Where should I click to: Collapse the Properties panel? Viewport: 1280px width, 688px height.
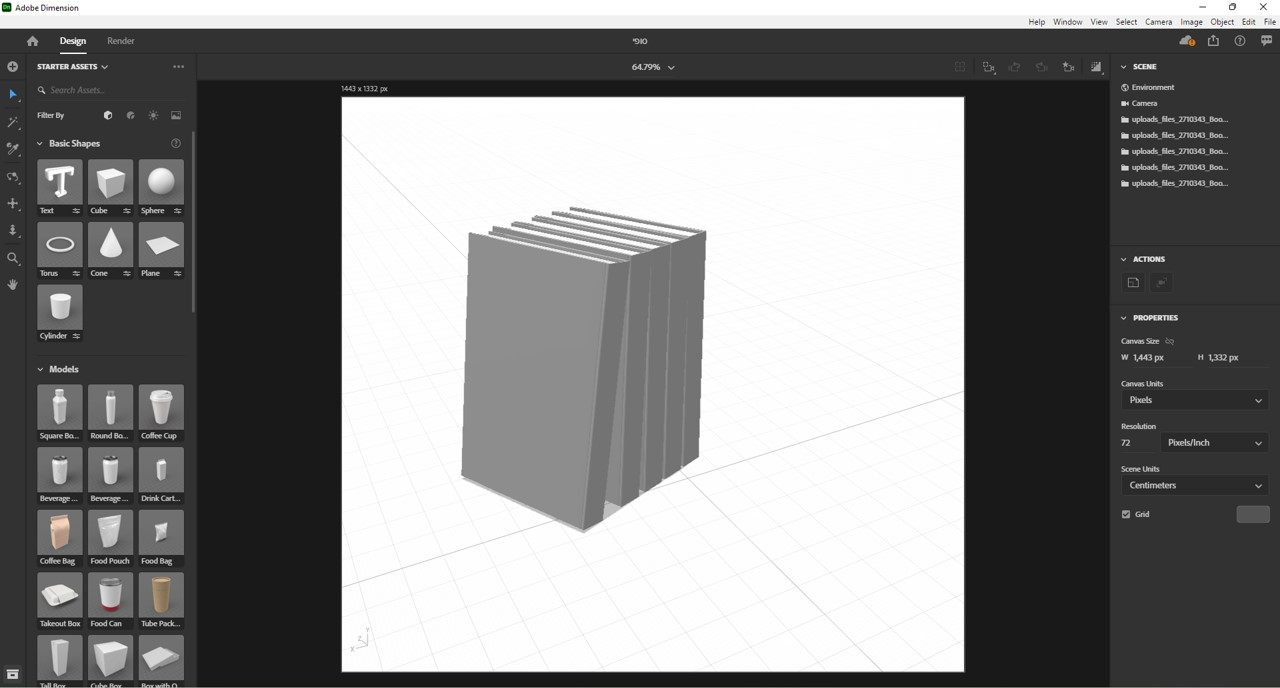click(1124, 318)
